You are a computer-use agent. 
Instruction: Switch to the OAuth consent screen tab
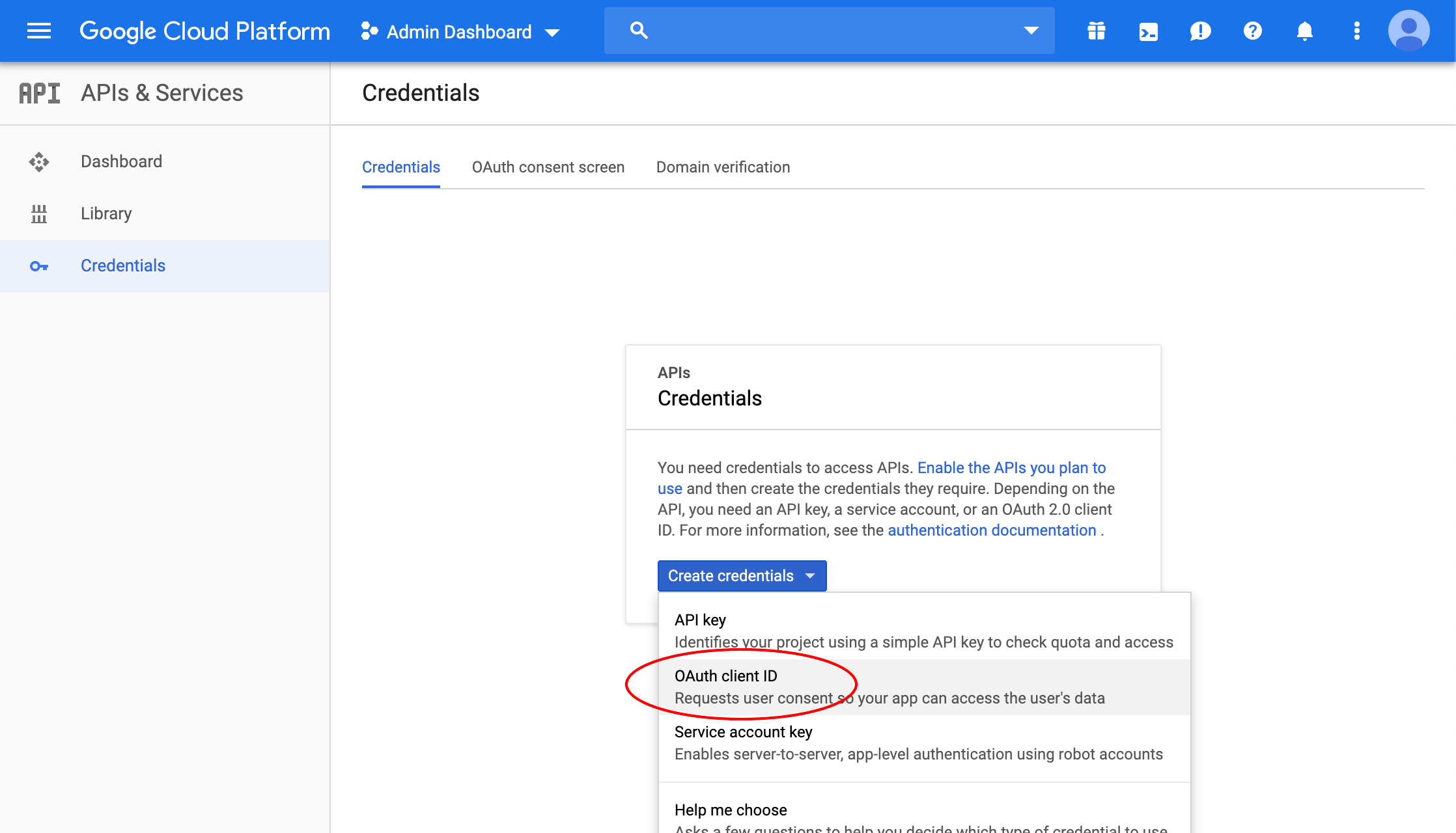coord(548,167)
